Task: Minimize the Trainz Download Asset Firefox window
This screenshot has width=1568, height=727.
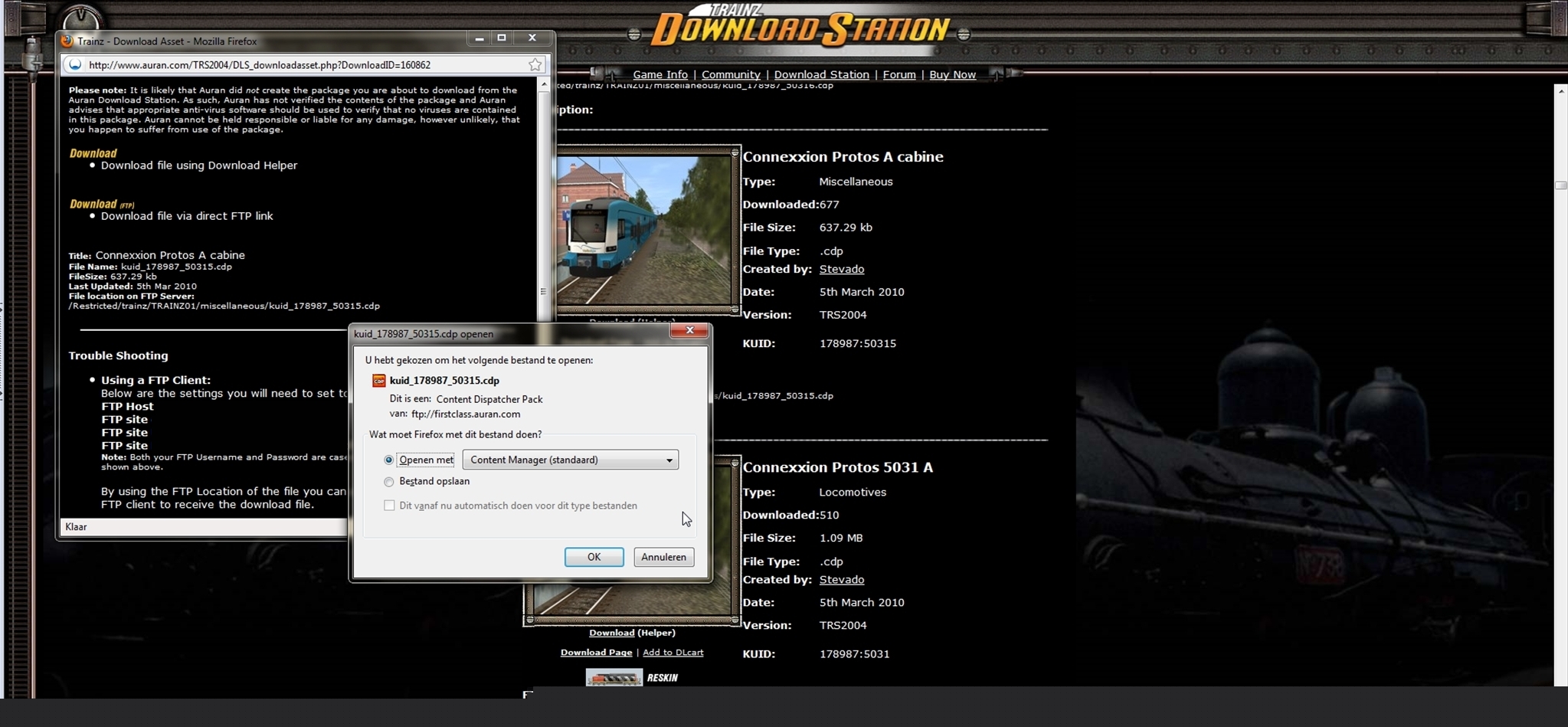Action: pyautogui.click(x=479, y=38)
